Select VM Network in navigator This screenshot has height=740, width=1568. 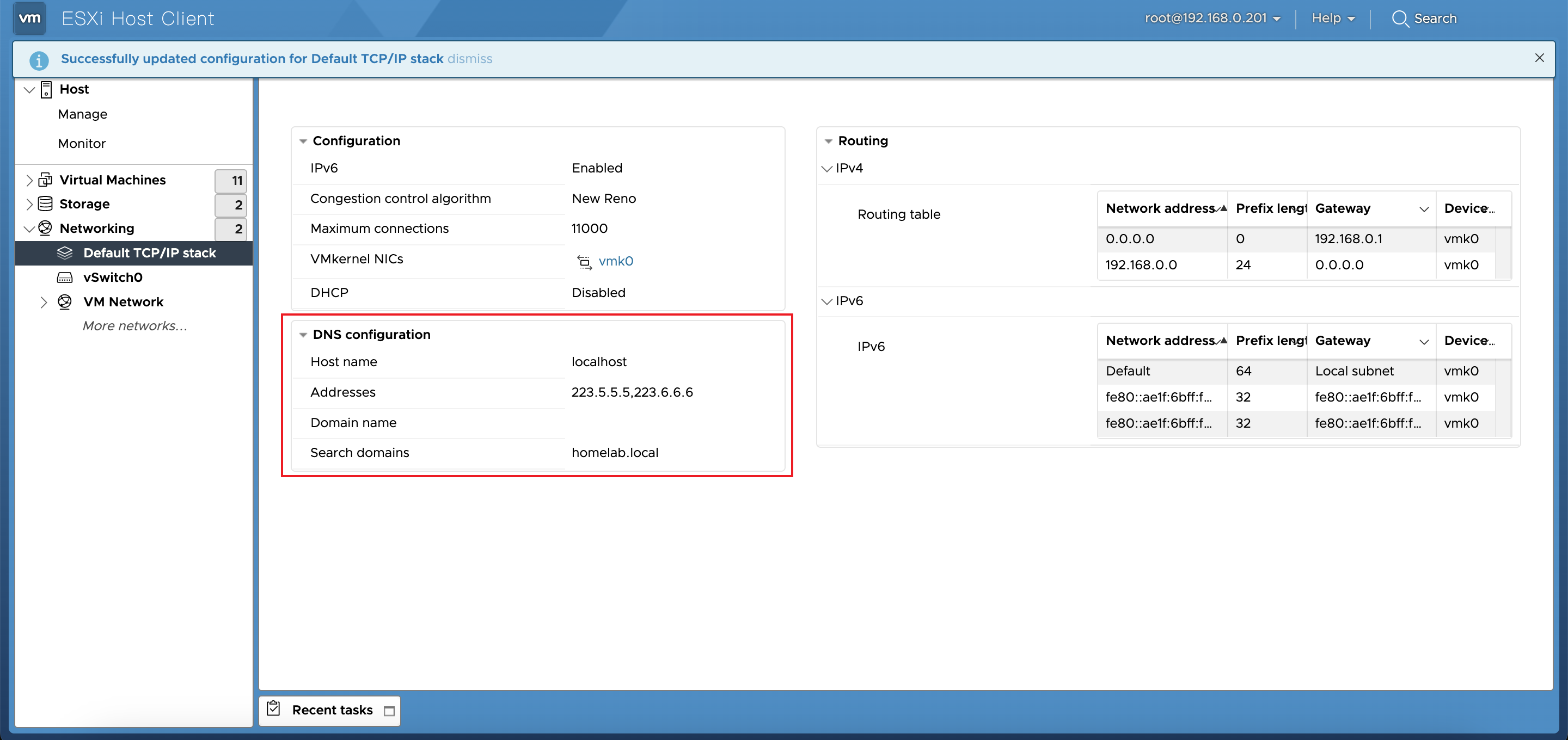tap(123, 302)
